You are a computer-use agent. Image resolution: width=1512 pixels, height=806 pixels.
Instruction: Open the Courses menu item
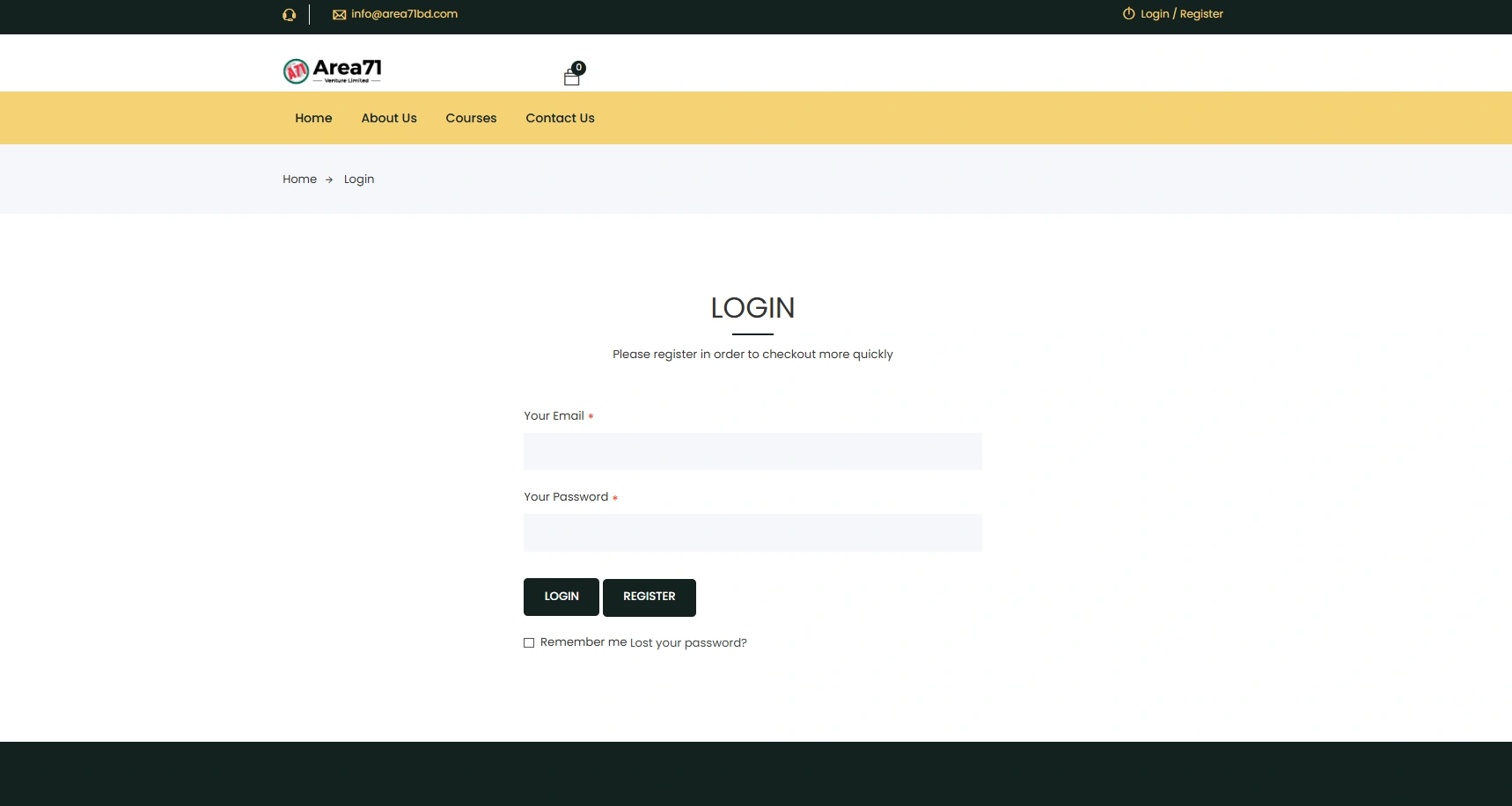(x=471, y=118)
